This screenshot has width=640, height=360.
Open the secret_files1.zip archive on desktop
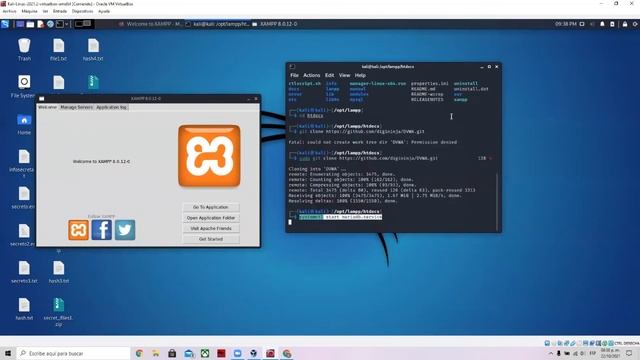58,312
